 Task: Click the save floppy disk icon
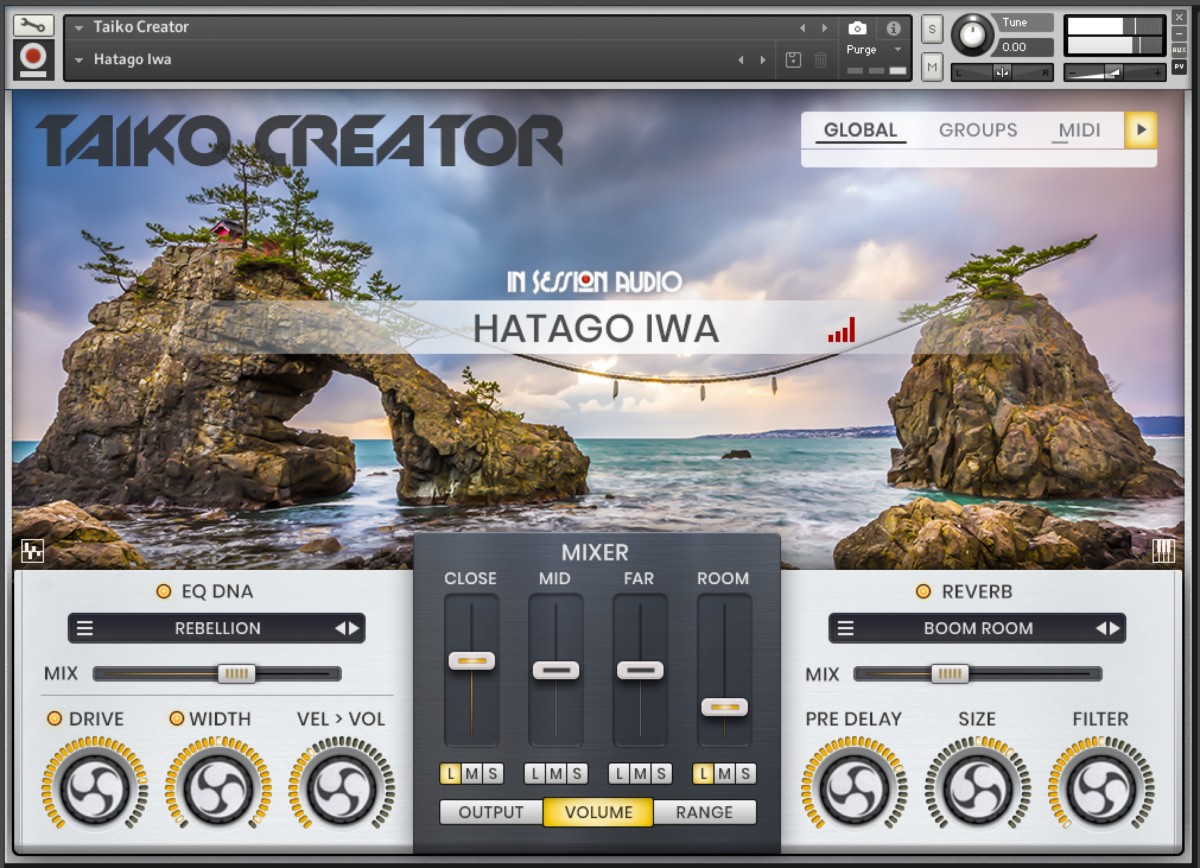click(793, 60)
